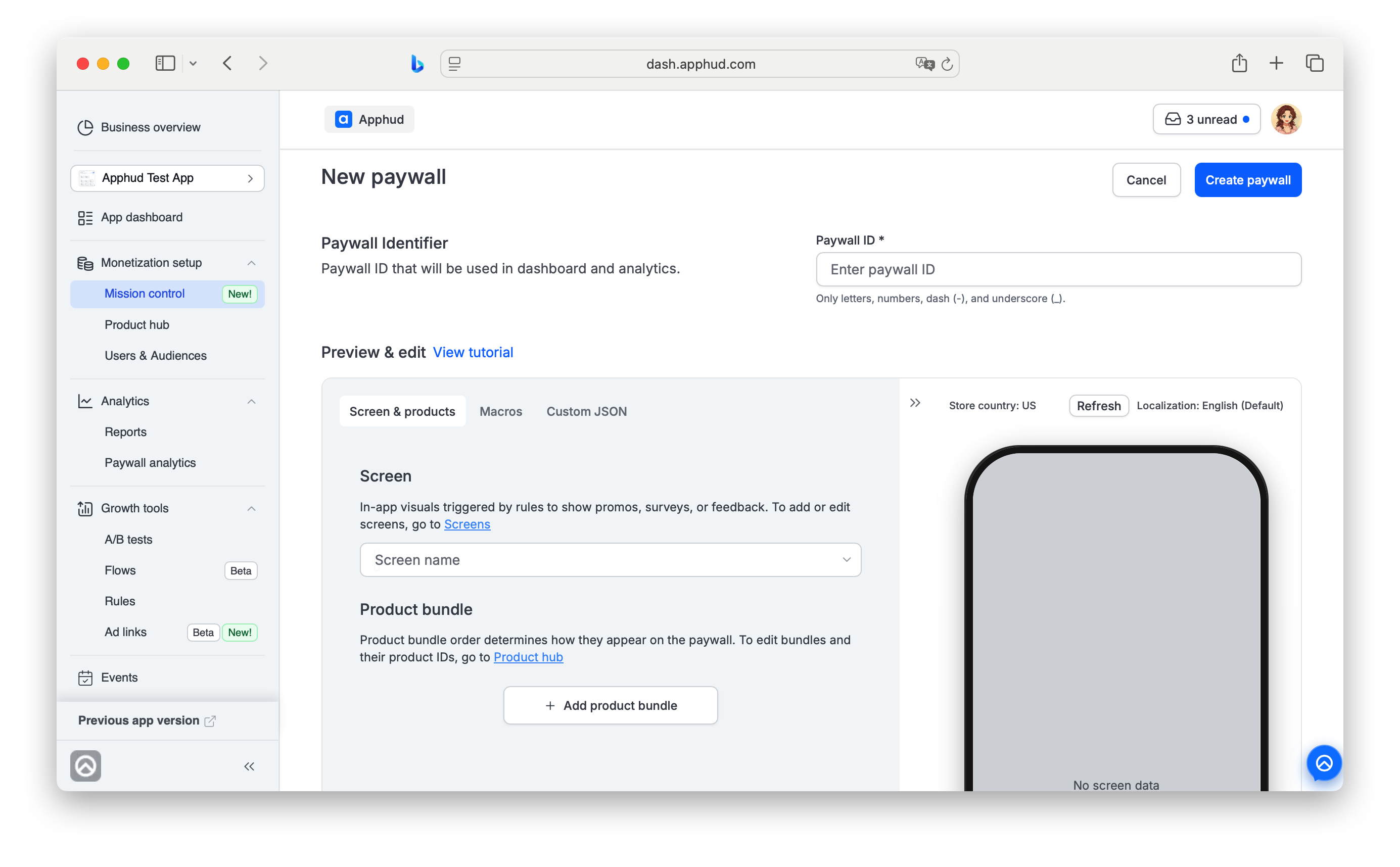Click the translate icon in address bar

[x=924, y=64]
